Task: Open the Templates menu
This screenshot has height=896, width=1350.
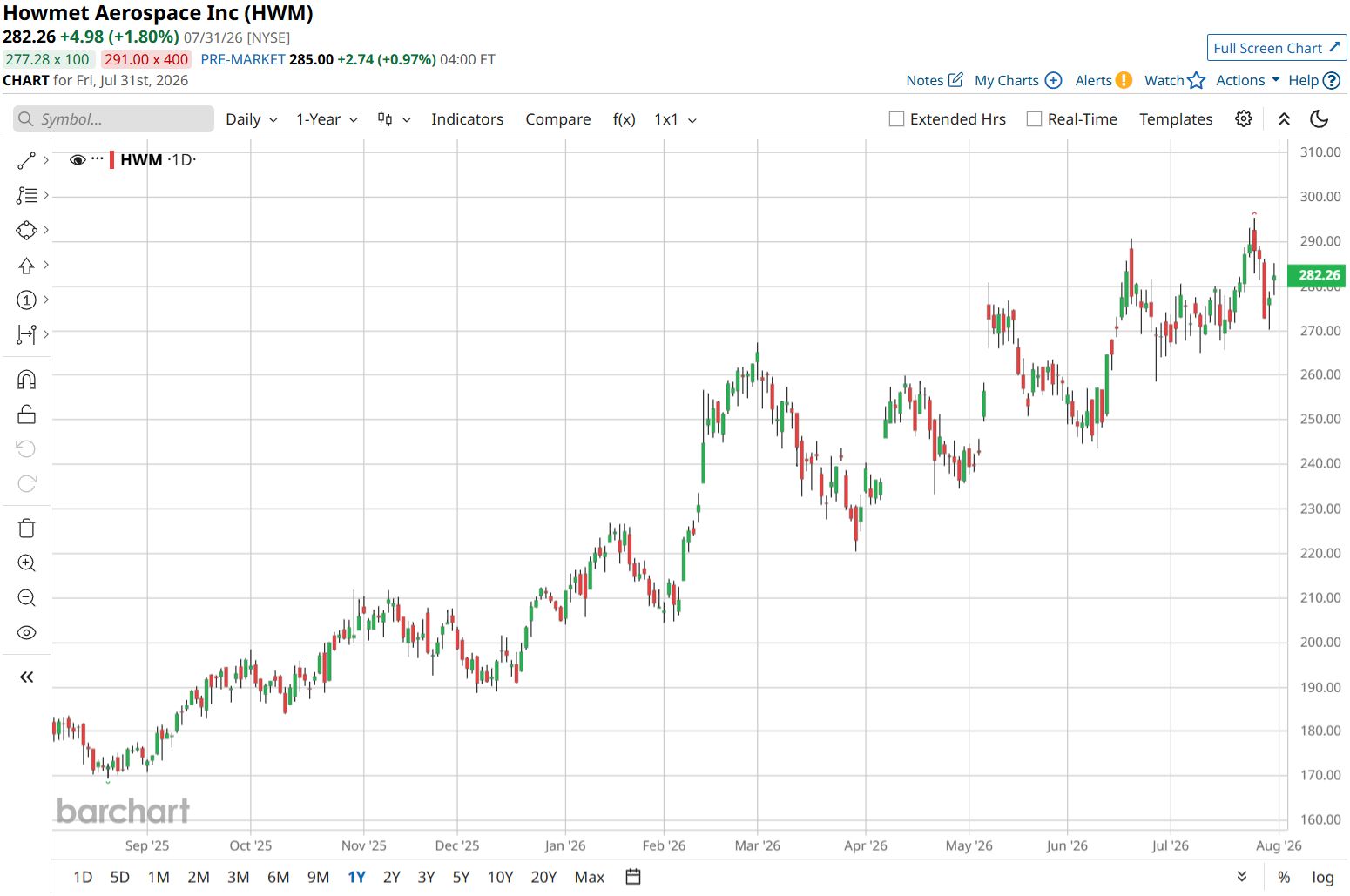Action: 1176,119
